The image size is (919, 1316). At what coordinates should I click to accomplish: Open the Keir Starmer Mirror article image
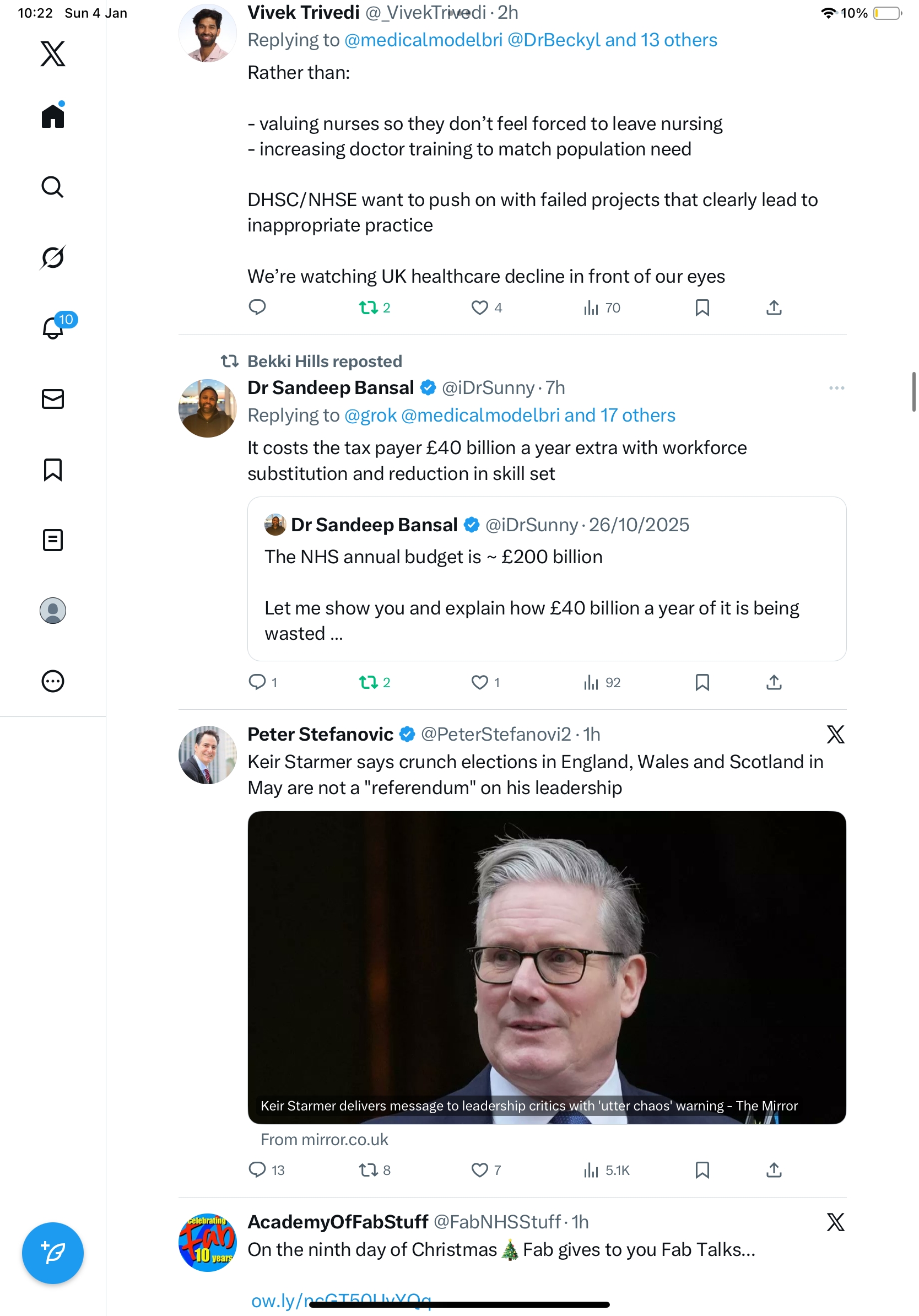(547, 967)
